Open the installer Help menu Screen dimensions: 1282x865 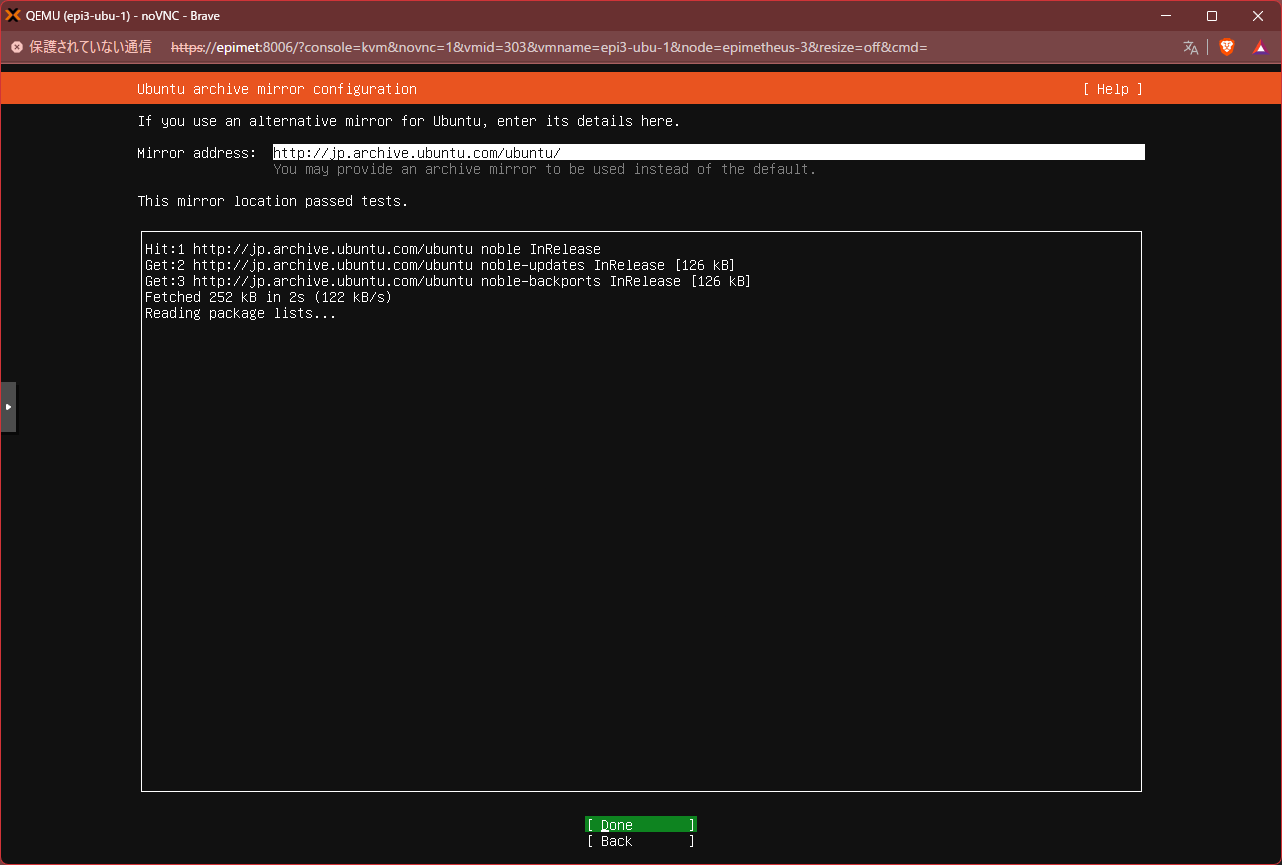1112,89
